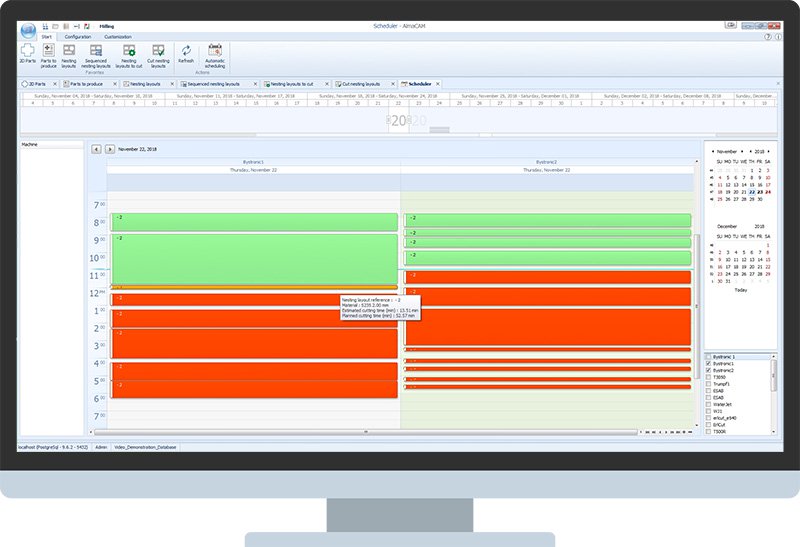Enable the Trumpf1 machine checkbox
The height and width of the screenshot is (547, 800).
710,384
